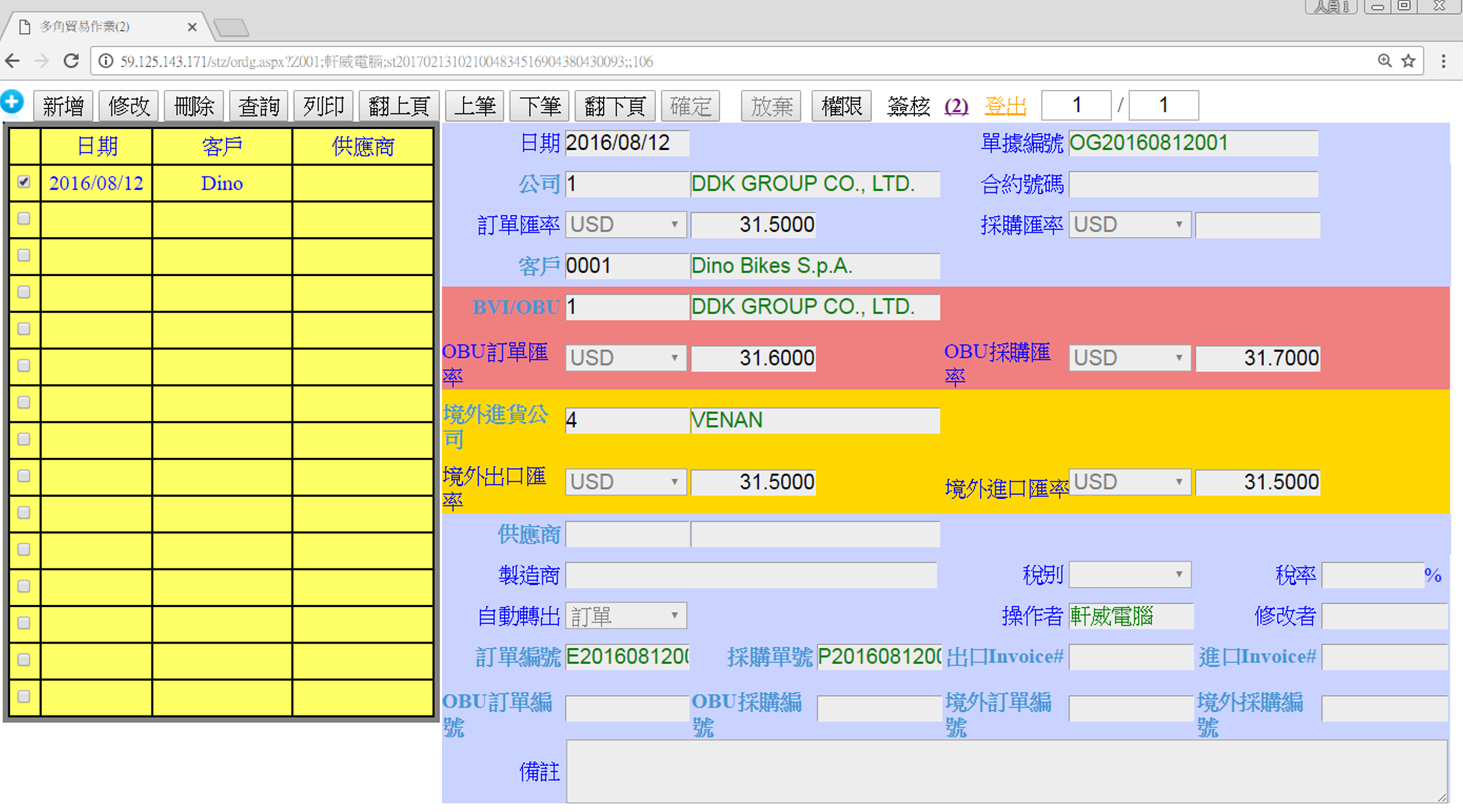The height and width of the screenshot is (812, 1463).
Task: Click the OBU訂單匯率 value 31.6000
Action: point(753,358)
